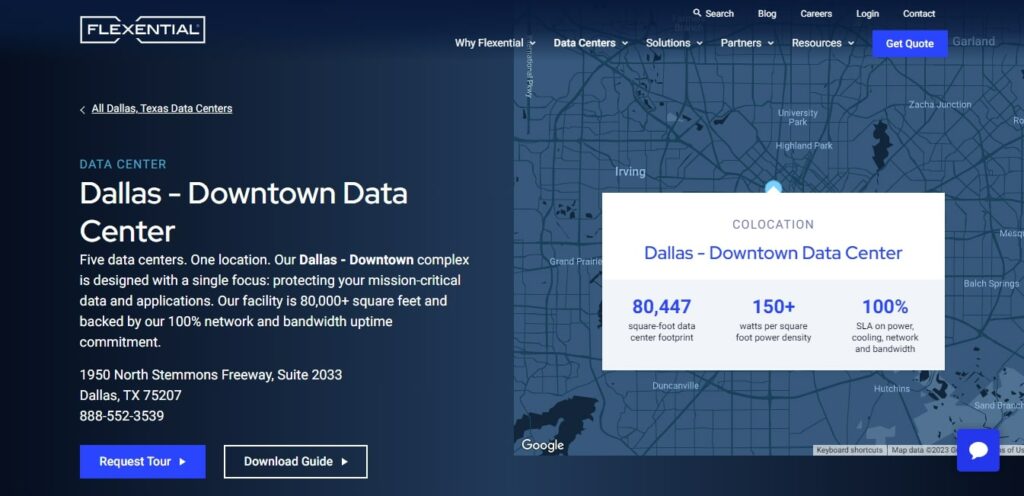
Task: Open the Partners menu
Action: pos(741,43)
